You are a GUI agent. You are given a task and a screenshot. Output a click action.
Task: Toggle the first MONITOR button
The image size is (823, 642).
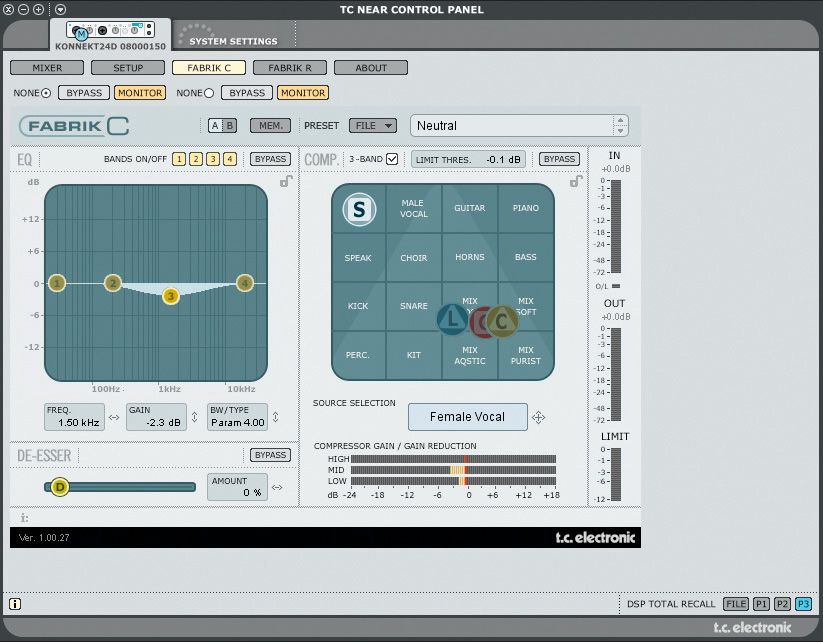pyautogui.click(x=140, y=93)
